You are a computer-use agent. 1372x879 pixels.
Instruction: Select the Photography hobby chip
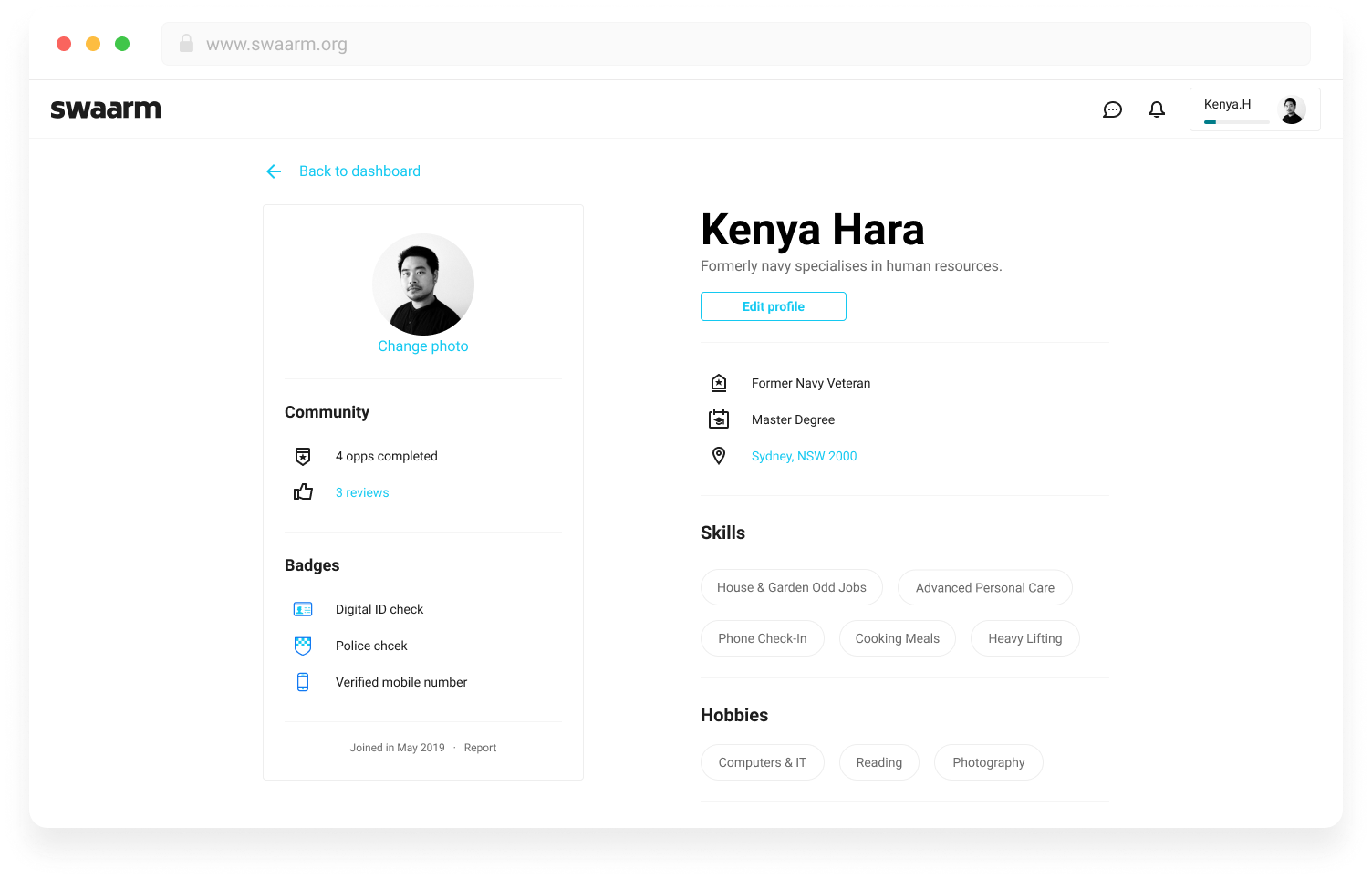[x=988, y=762]
